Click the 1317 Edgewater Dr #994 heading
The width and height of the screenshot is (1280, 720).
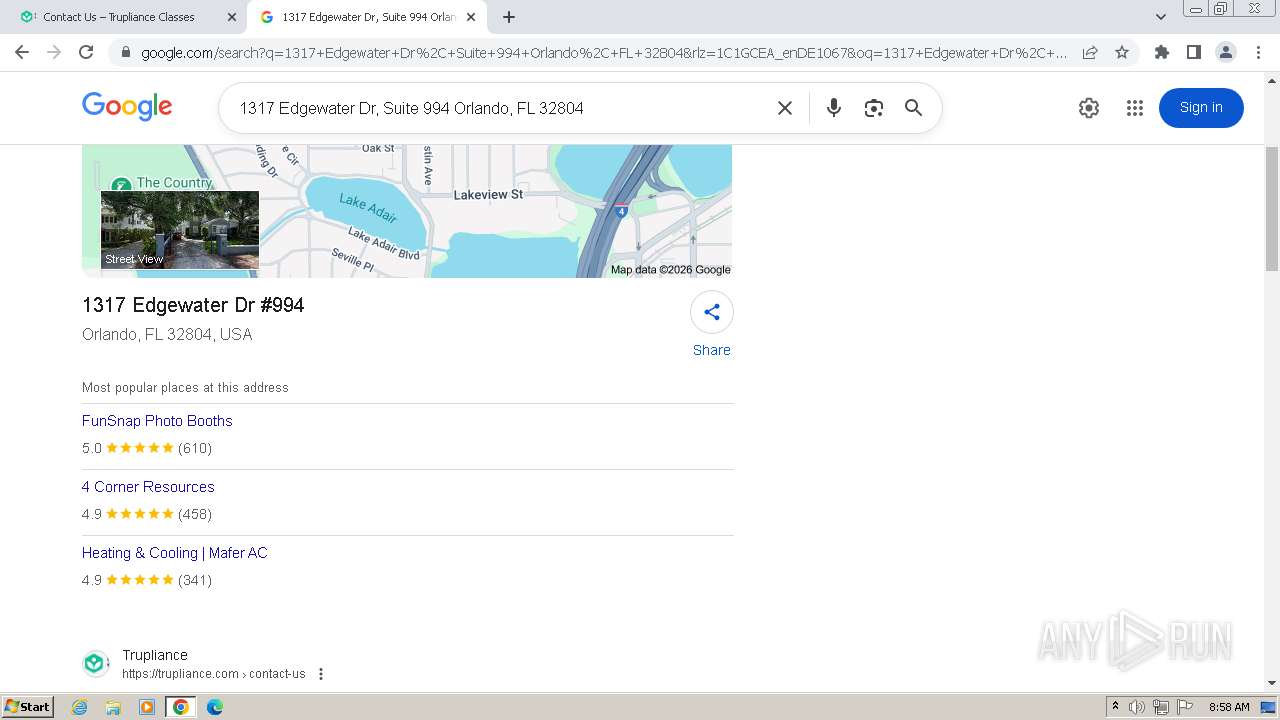pyautogui.click(x=193, y=305)
